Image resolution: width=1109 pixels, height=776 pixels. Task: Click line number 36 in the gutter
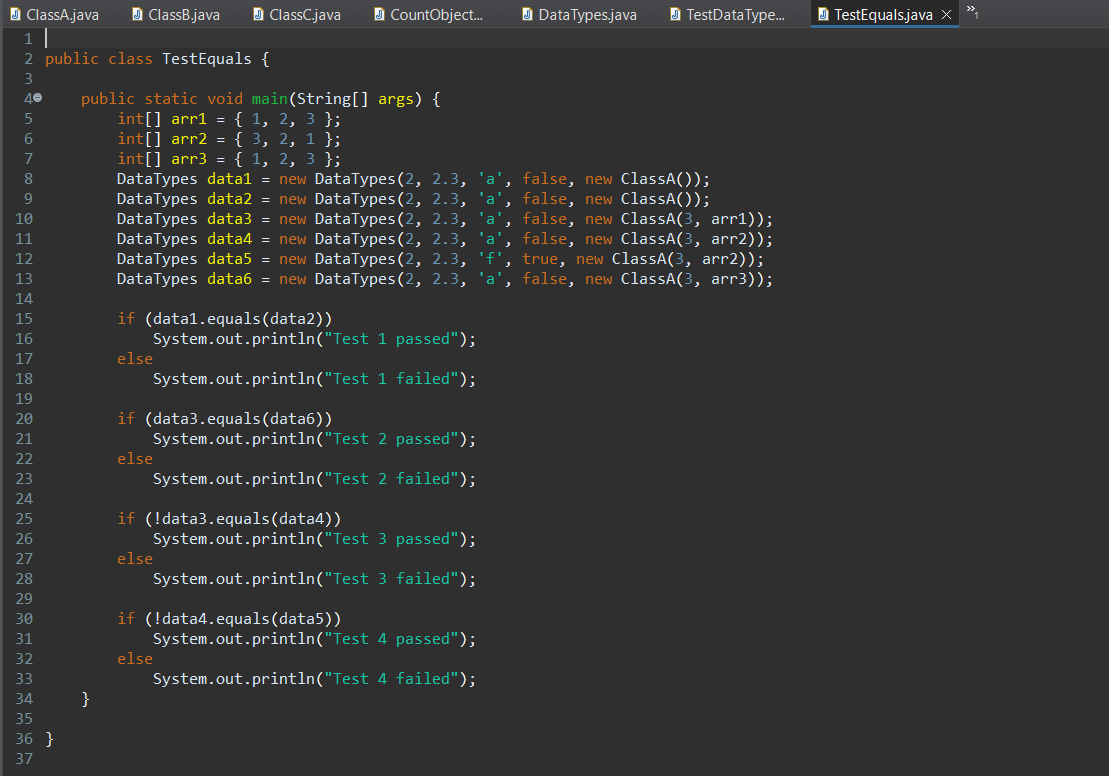point(24,738)
